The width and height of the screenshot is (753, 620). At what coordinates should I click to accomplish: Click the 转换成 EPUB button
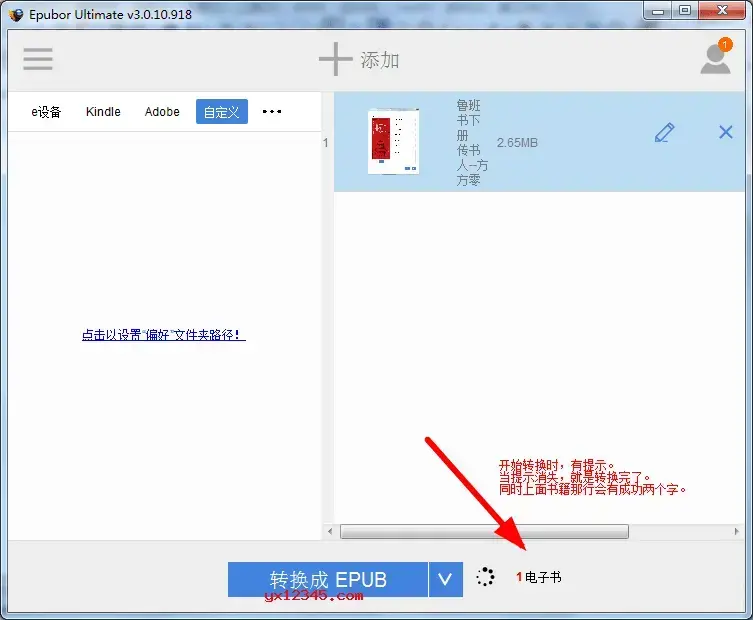[328, 580]
